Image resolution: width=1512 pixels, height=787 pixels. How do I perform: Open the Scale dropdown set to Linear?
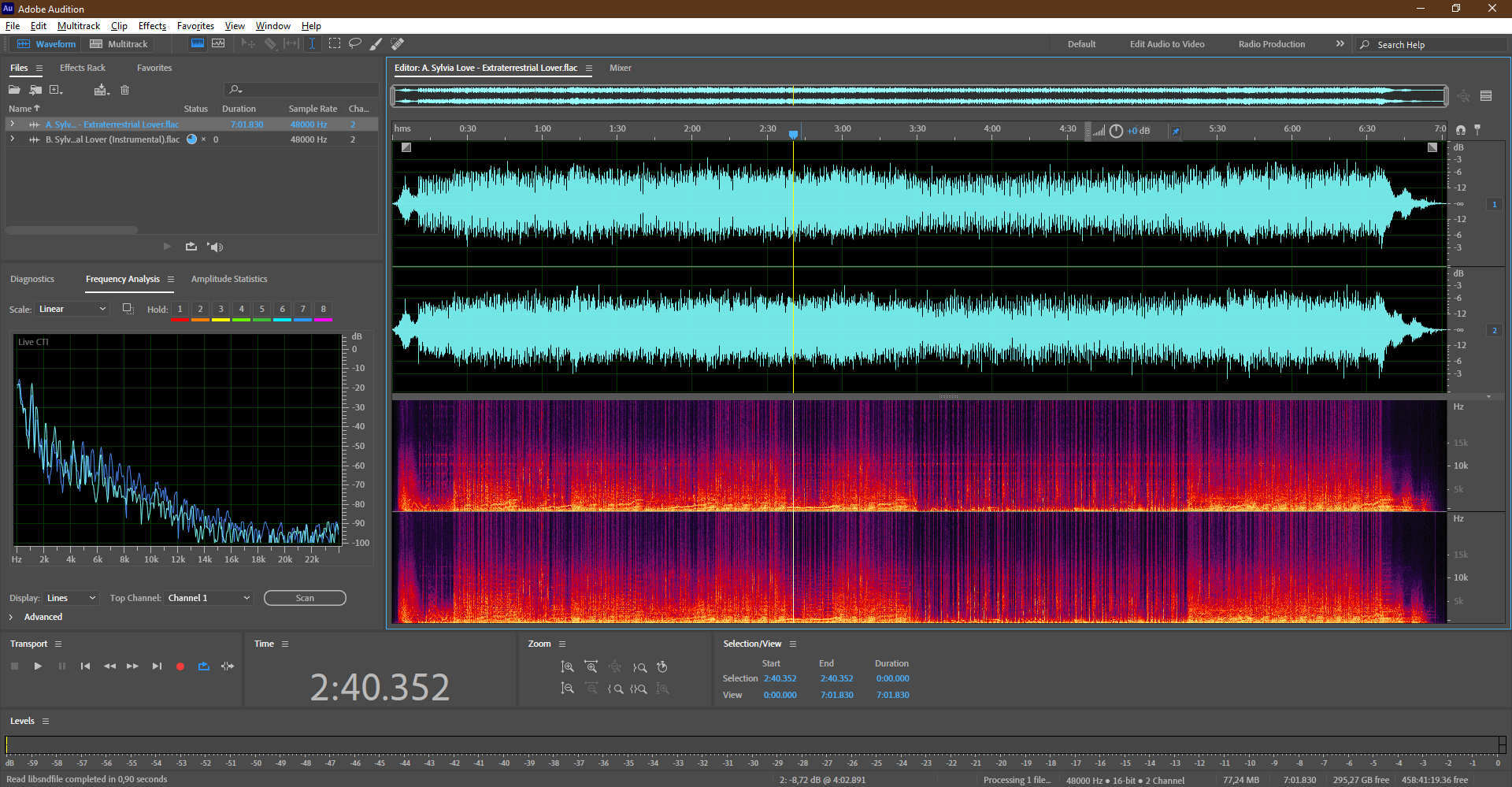(72, 309)
